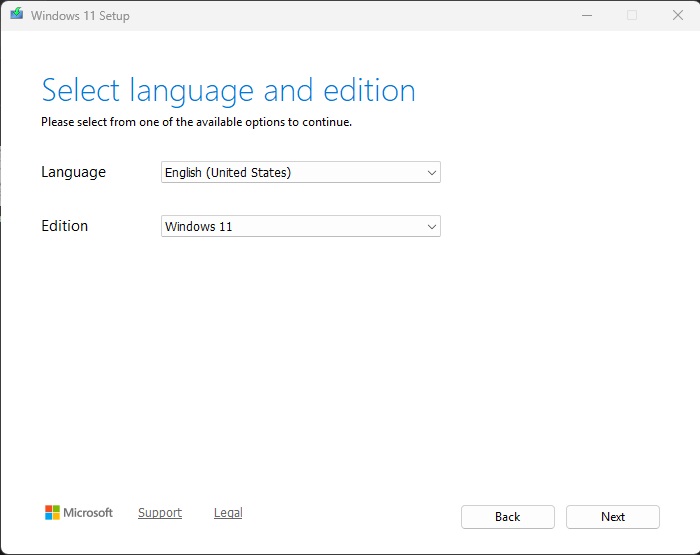Image resolution: width=700 pixels, height=555 pixels.
Task: Open the Support link
Action: (160, 513)
